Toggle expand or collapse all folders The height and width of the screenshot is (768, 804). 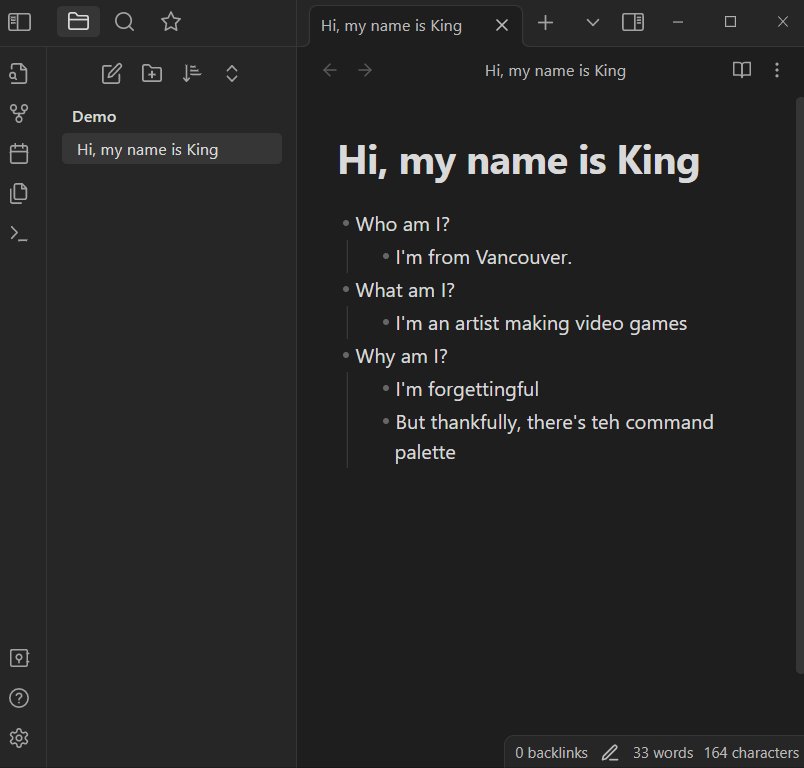(x=232, y=73)
